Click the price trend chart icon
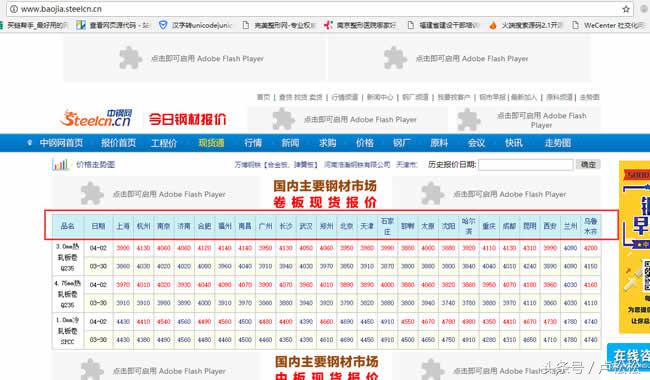Viewport: 650px width, 380px height. click(61, 165)
